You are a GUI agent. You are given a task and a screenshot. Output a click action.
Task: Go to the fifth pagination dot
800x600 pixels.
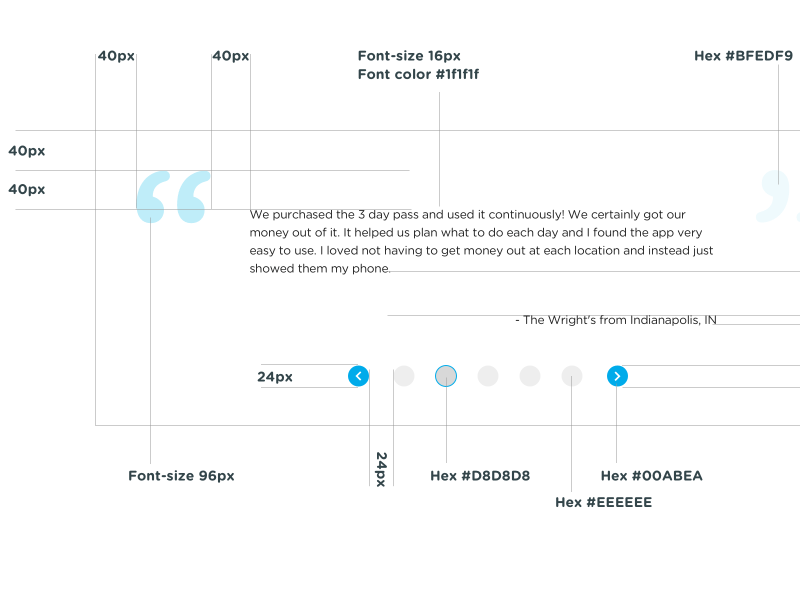tap(572, 376)
